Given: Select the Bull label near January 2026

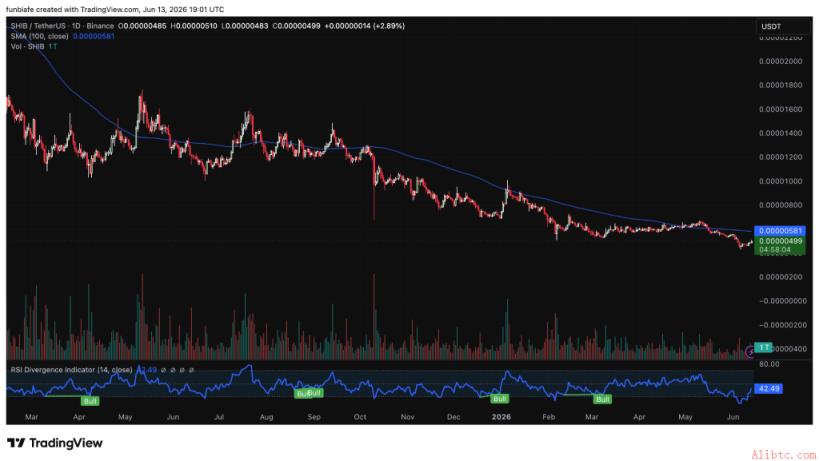Looking at the screenshot, I should 499,399.
